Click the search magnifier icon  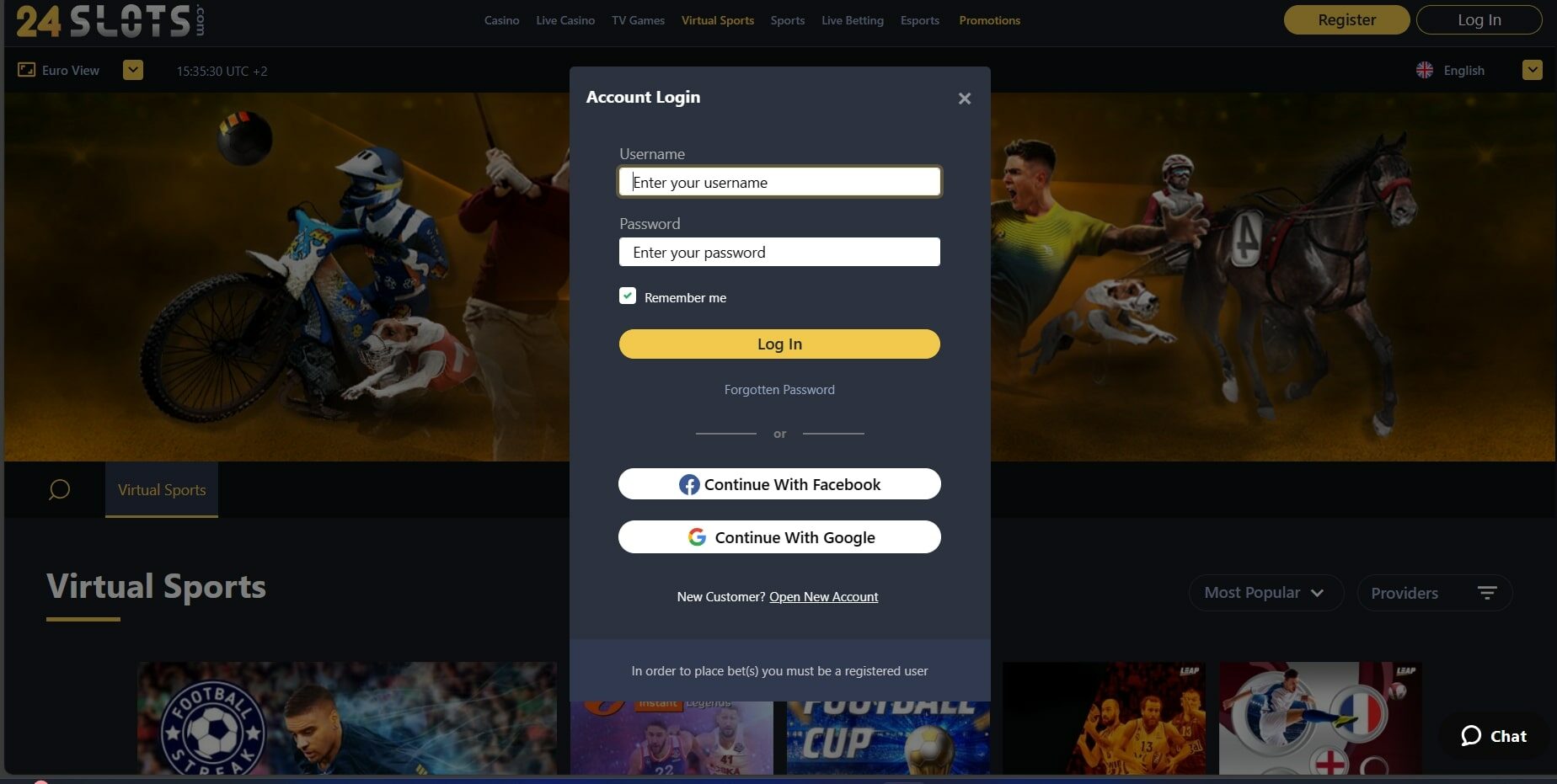(x=59, y=489)
